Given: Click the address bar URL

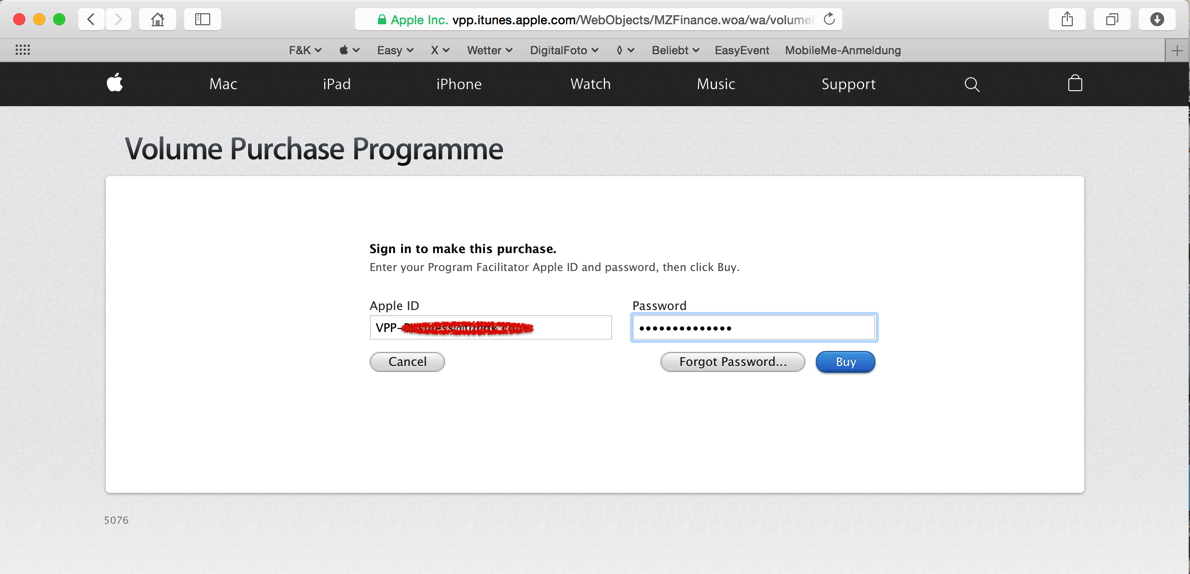Looking at the screenshot, I should [x=632, y=20].
